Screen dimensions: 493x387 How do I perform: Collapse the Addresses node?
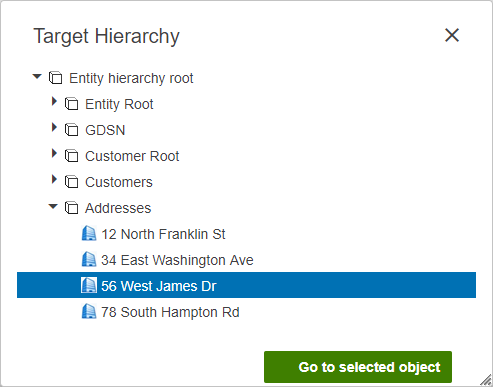pyautogui.click(x=53, y=207)
